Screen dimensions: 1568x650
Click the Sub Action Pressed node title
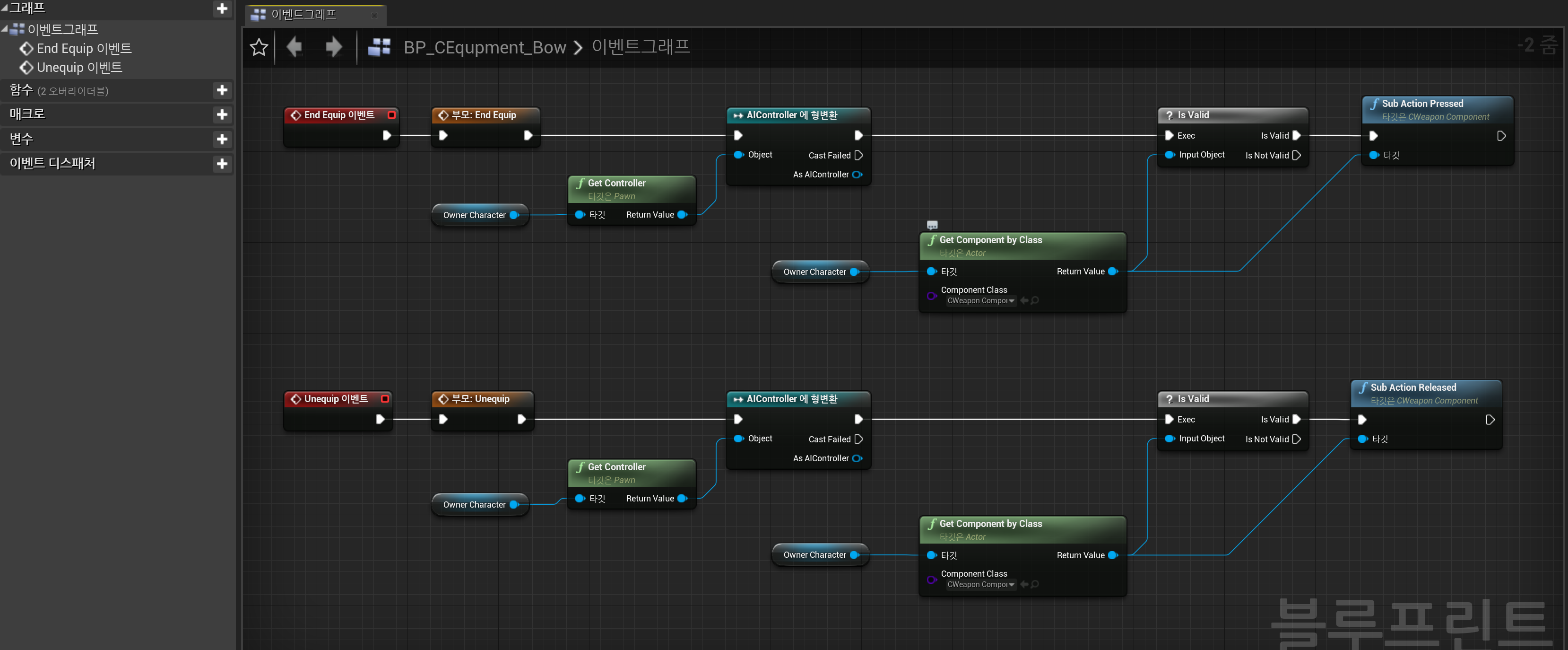1422,104
